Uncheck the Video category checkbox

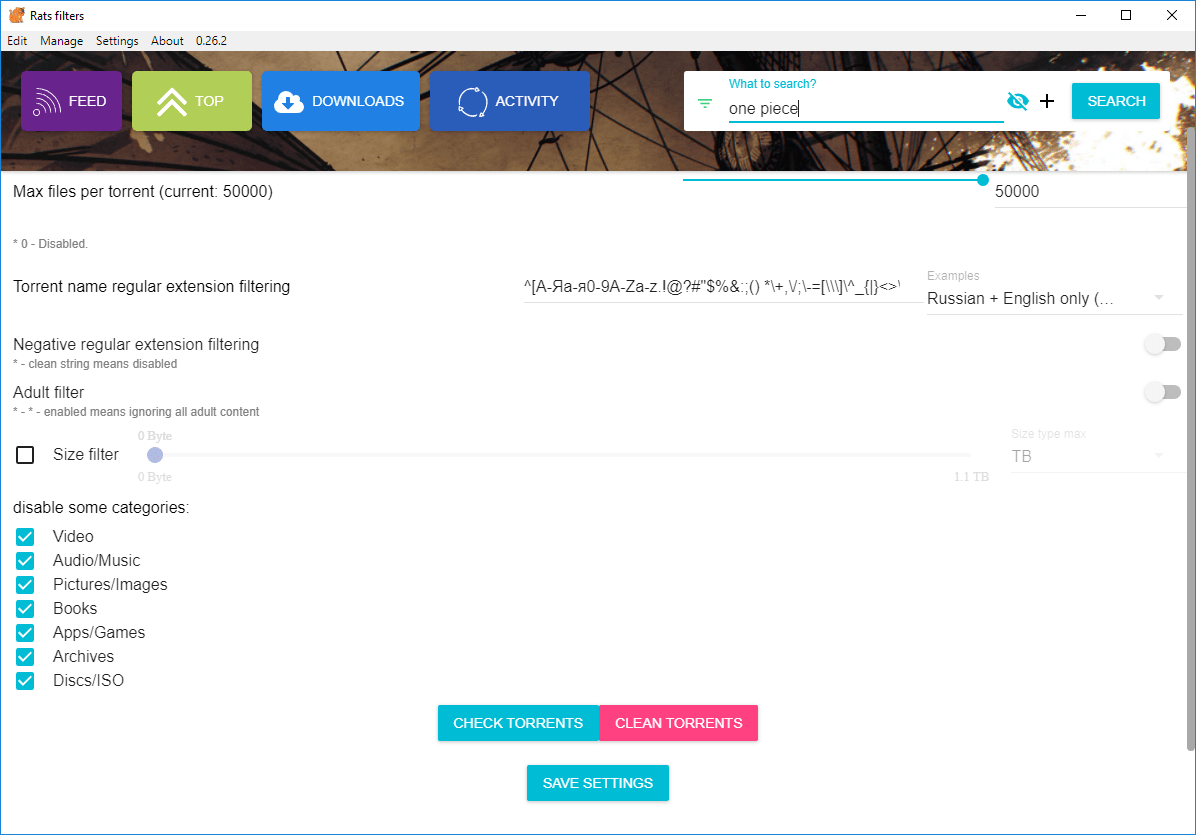(x=25, y=537)
